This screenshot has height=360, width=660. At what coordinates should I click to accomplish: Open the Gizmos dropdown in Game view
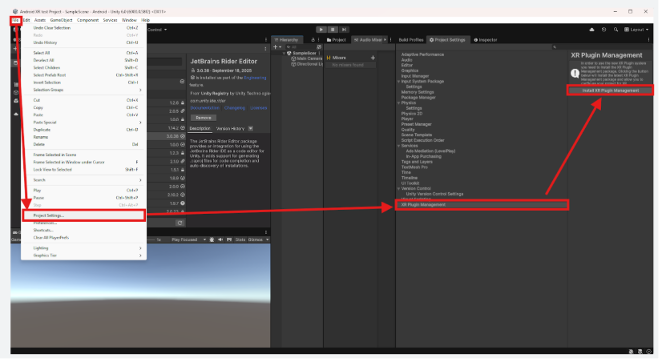point(258,240)
